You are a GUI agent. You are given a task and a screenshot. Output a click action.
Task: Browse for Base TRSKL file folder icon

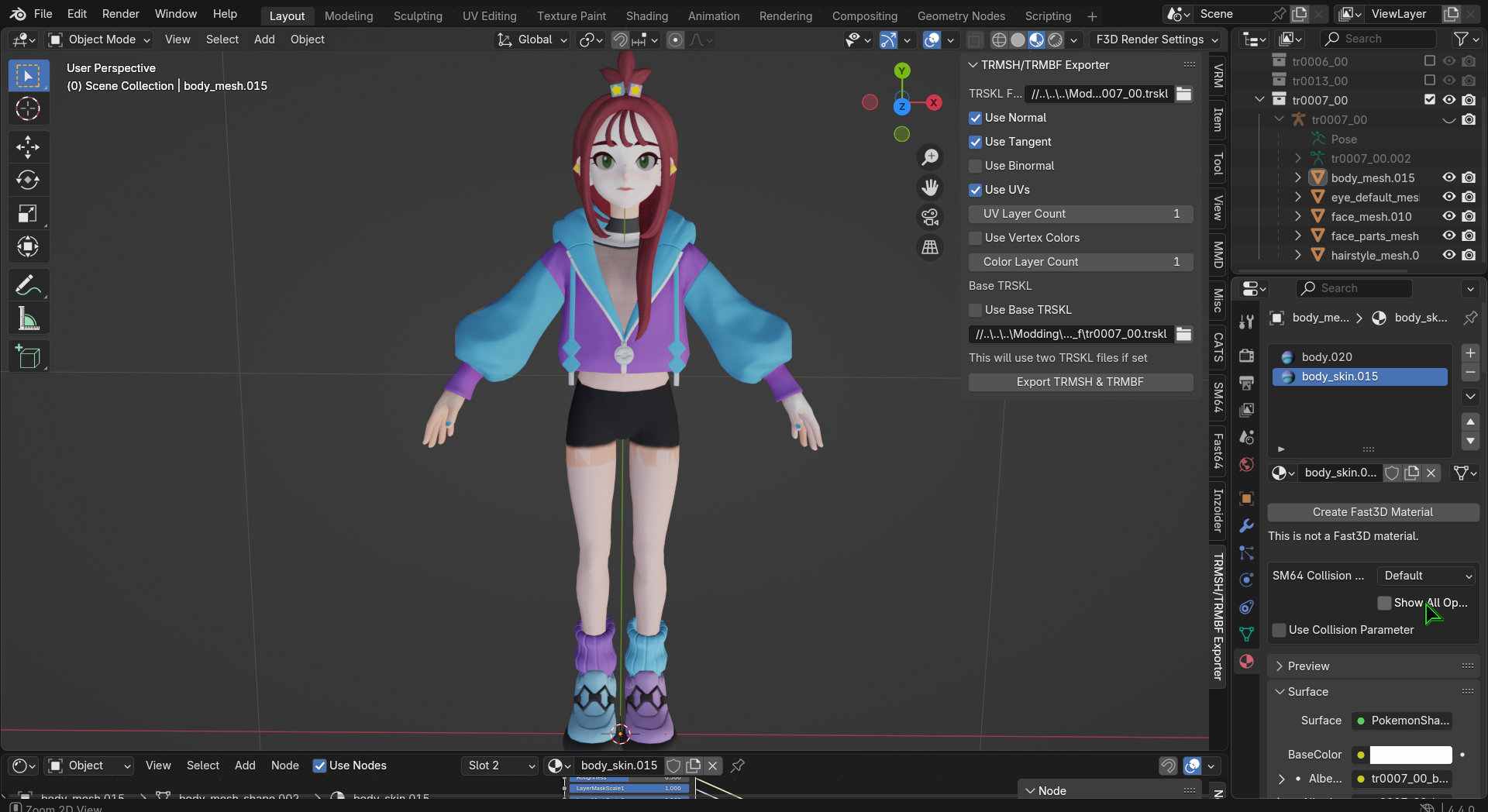1183,334
